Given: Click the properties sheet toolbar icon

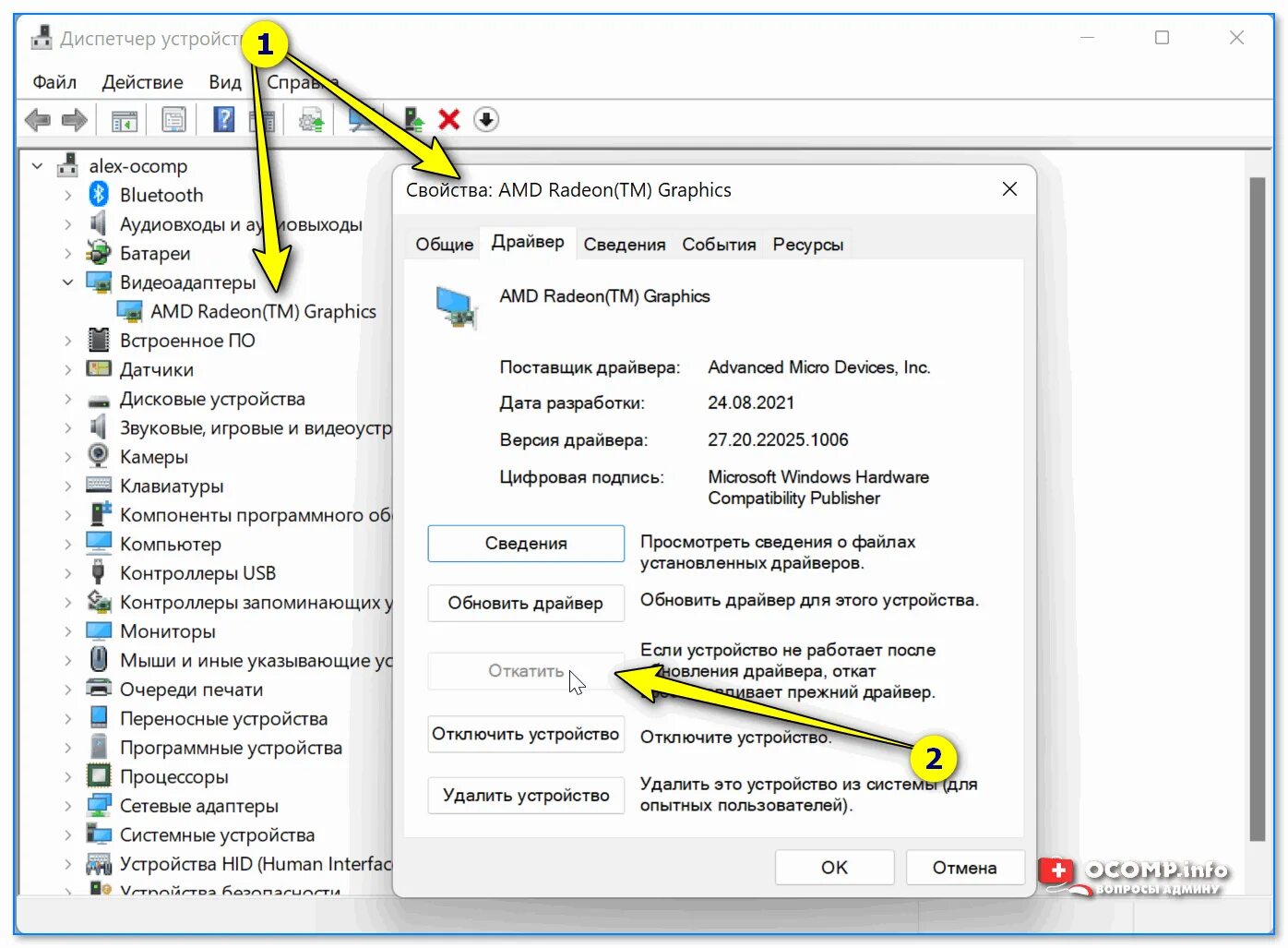Looking at the screenshot, I should tap(173, 120).
